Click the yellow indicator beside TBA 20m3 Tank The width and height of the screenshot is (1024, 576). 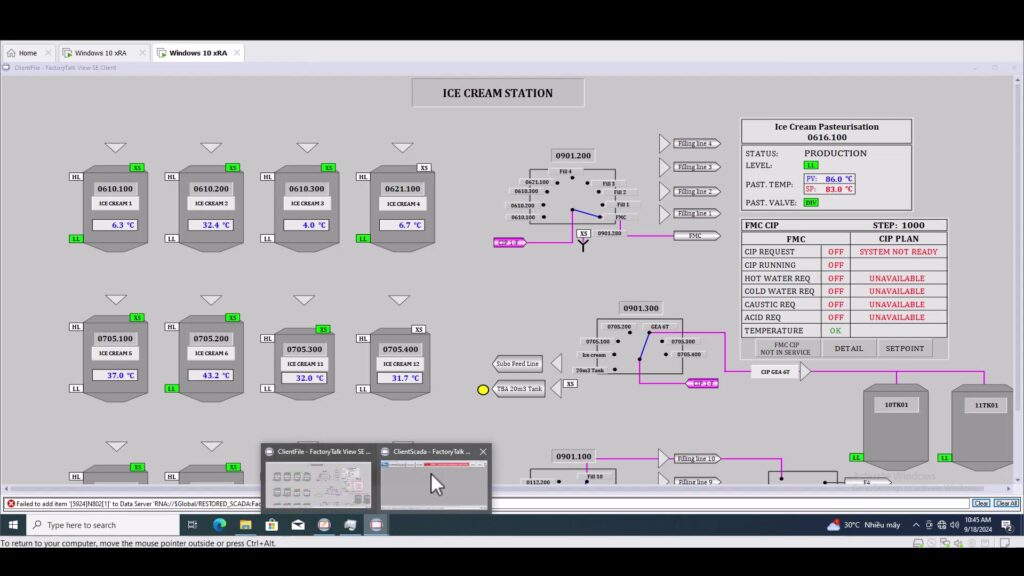click(483, 390)
